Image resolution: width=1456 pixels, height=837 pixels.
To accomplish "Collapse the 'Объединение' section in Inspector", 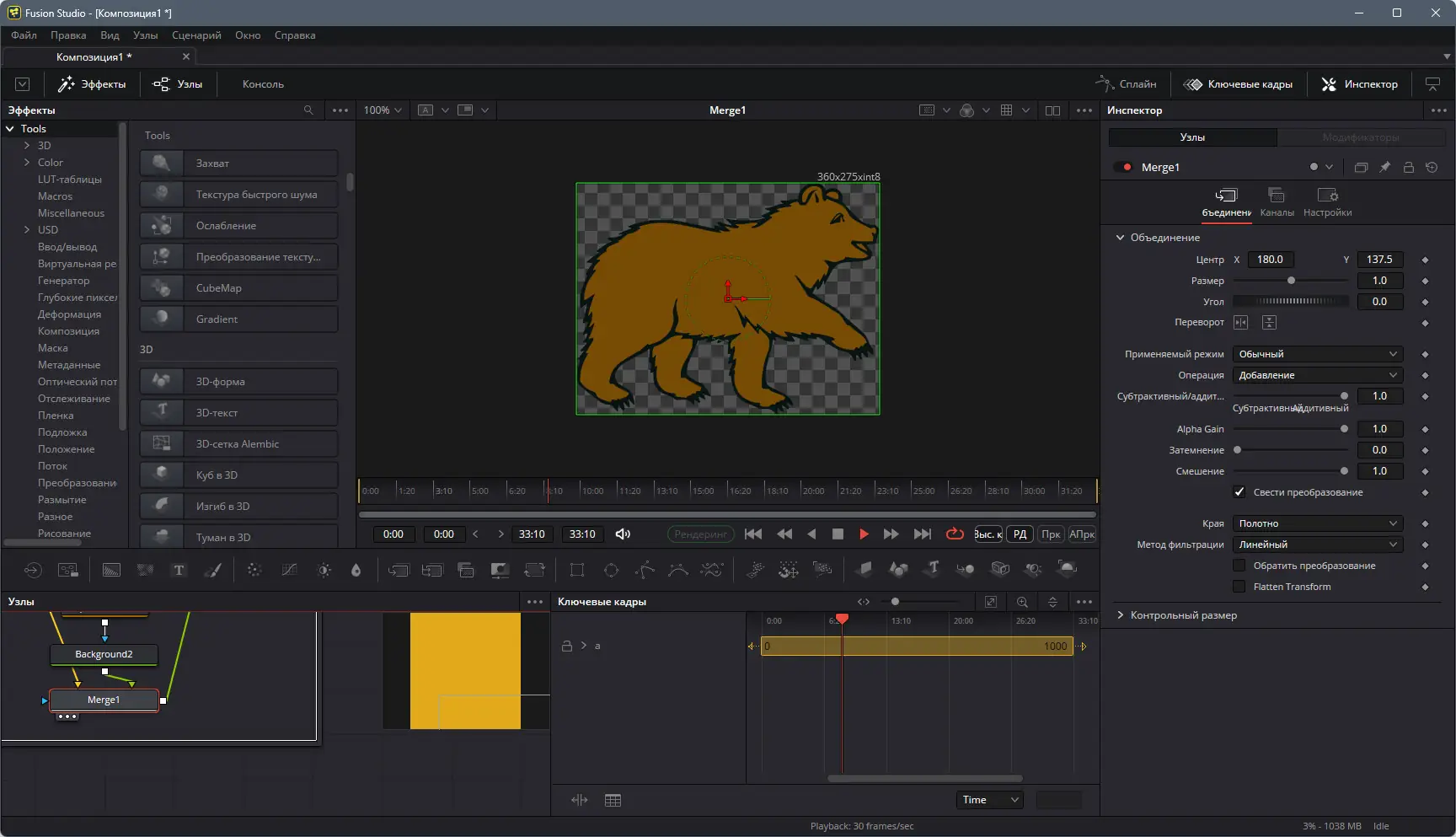I will pos(1121,238).
